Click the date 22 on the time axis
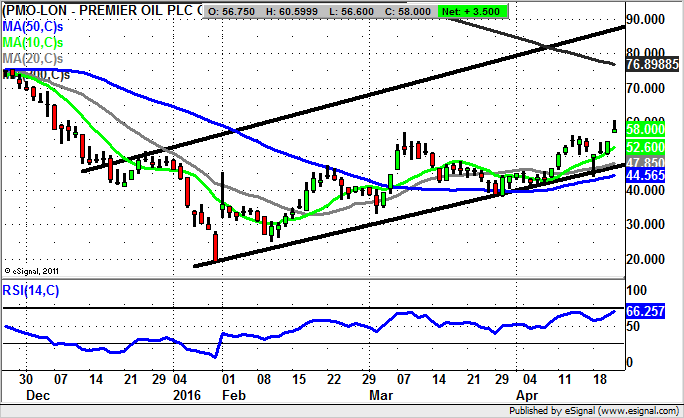The height and width of the screenshot is (418, 684). (334, 379)
